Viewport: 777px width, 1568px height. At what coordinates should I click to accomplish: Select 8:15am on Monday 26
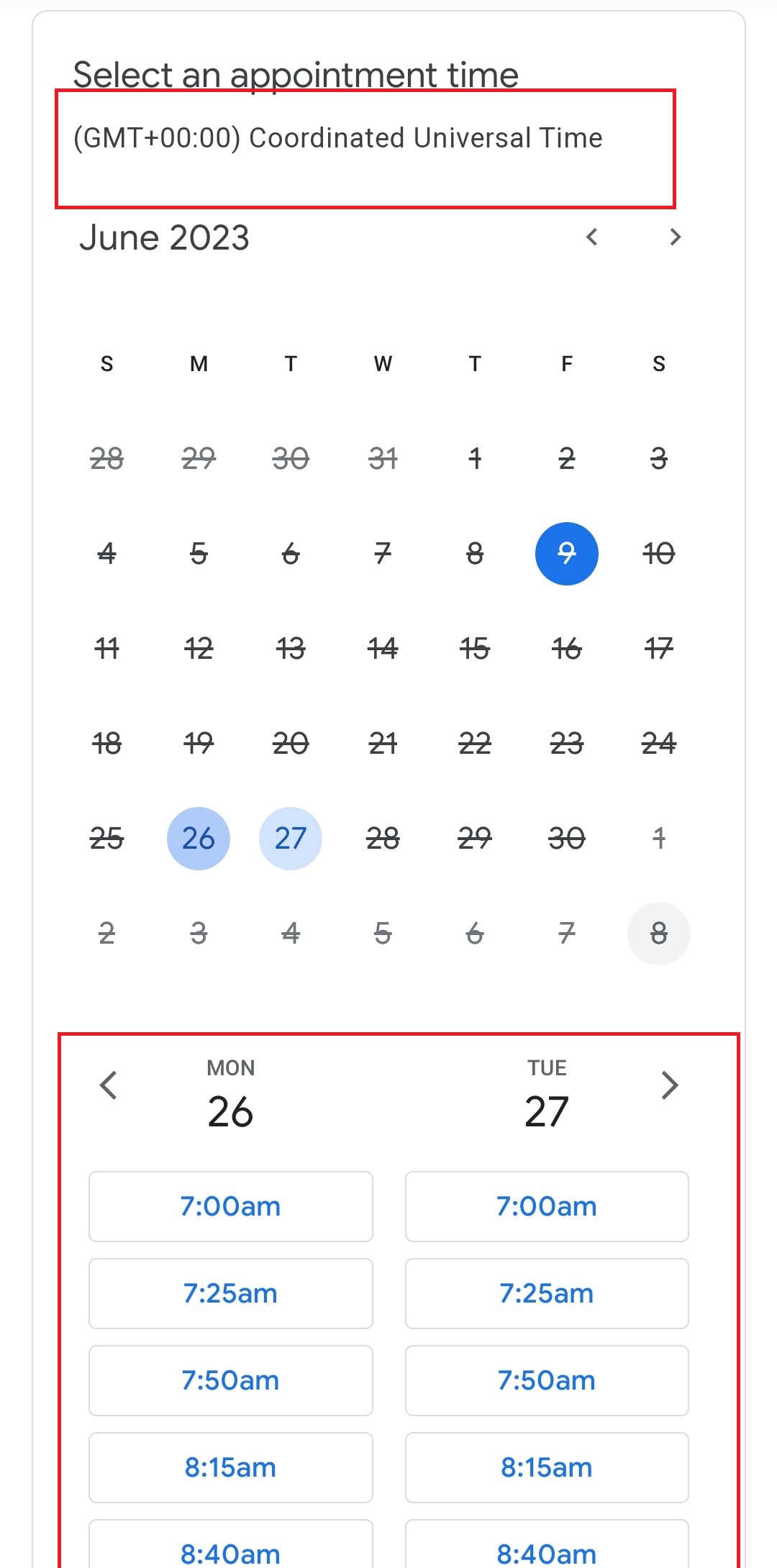pos(231,1467)
